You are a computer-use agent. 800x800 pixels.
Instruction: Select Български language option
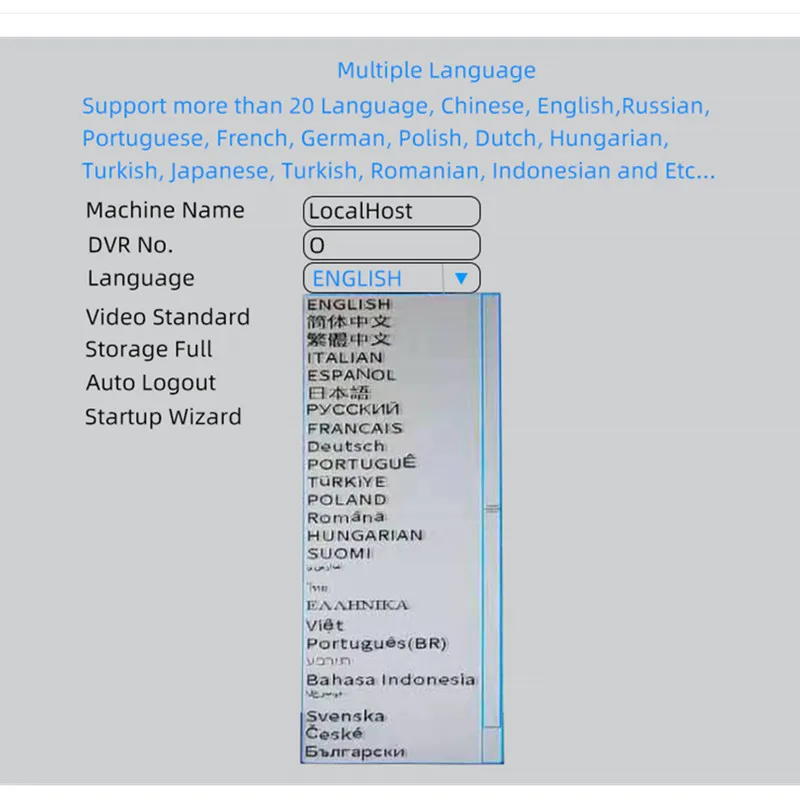tap(356, 752)
